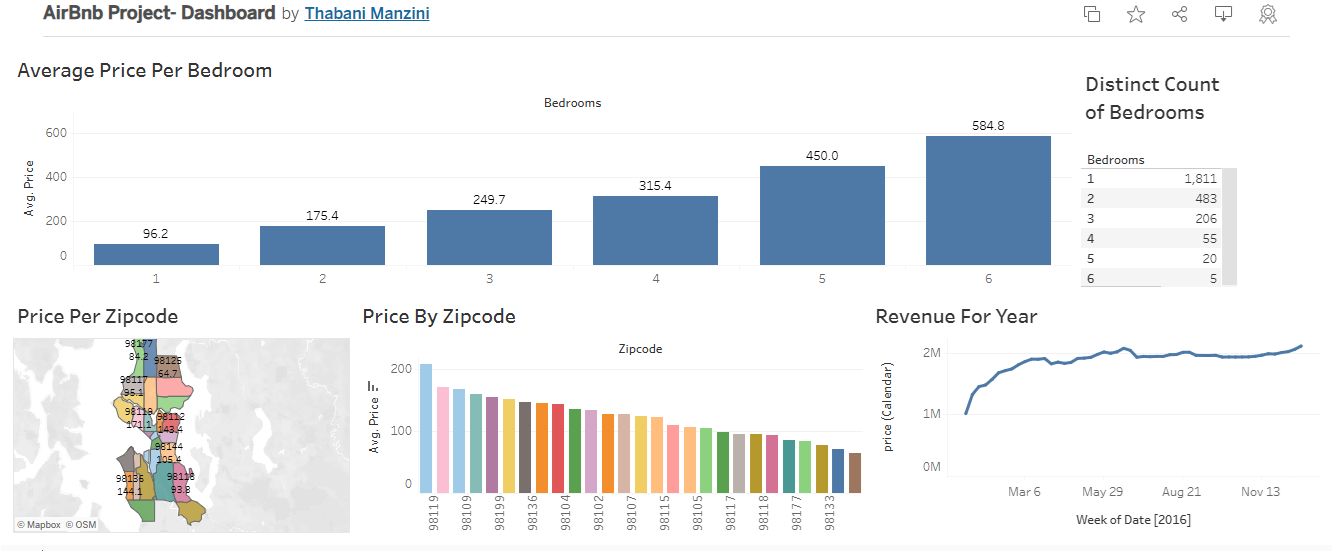Click the duplicate workbook copy icon
This screenshot has width=1338, height=551.
coord(1092,14)
